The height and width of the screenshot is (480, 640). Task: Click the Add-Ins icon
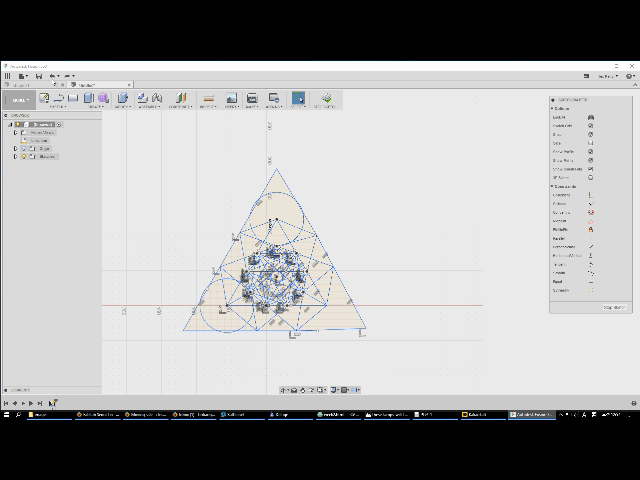coord(273,98)
